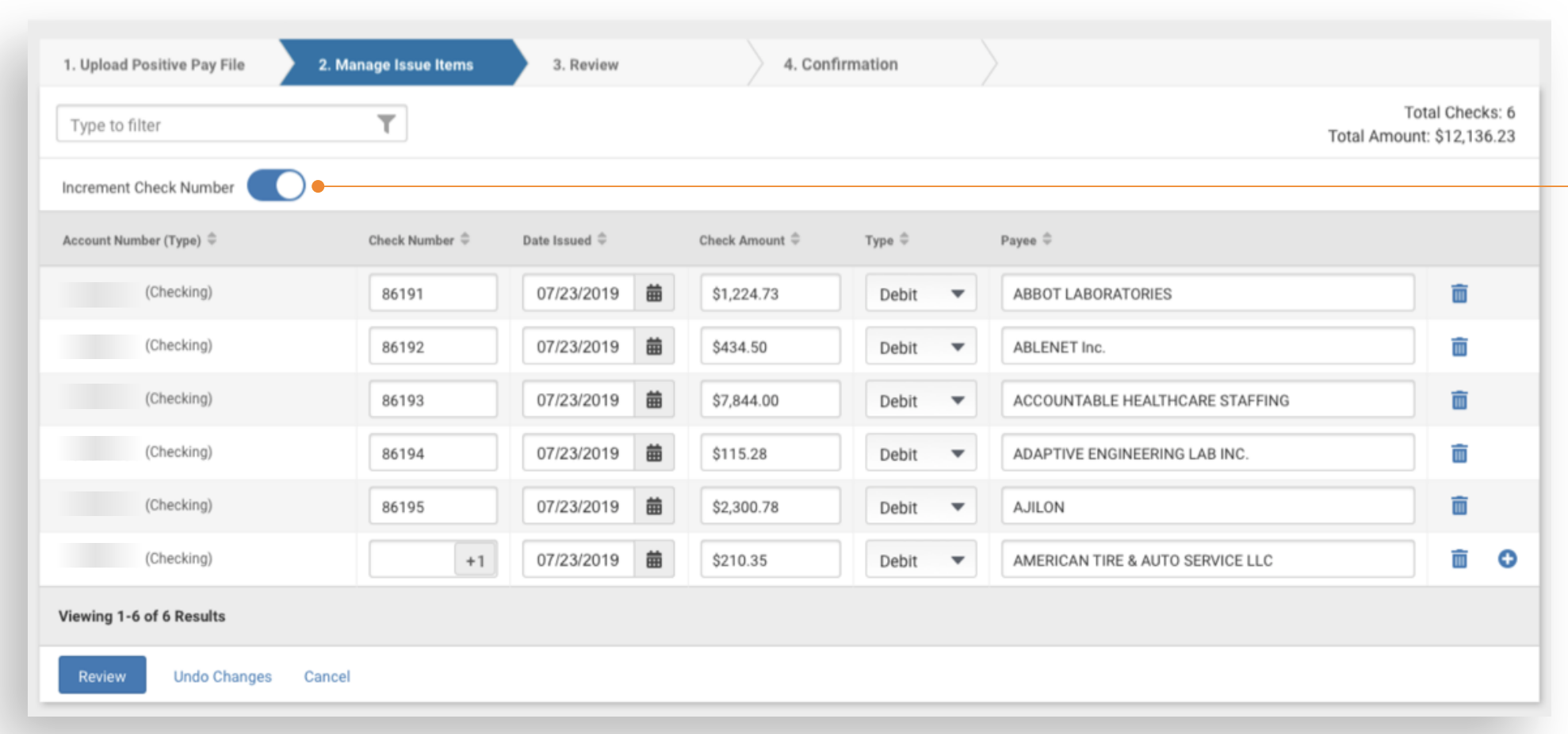
Task: Open Type dropdown for AMERICAN TIRE row
Action: click(920, 560)
